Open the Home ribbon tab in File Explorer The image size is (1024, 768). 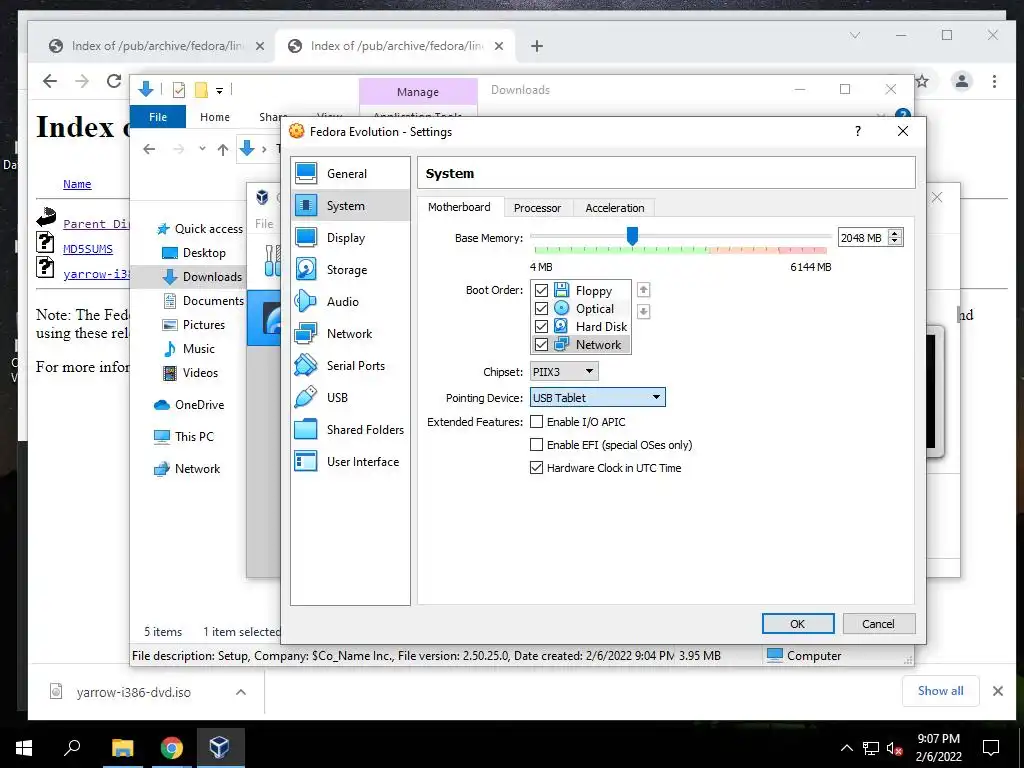coord(215,117)
